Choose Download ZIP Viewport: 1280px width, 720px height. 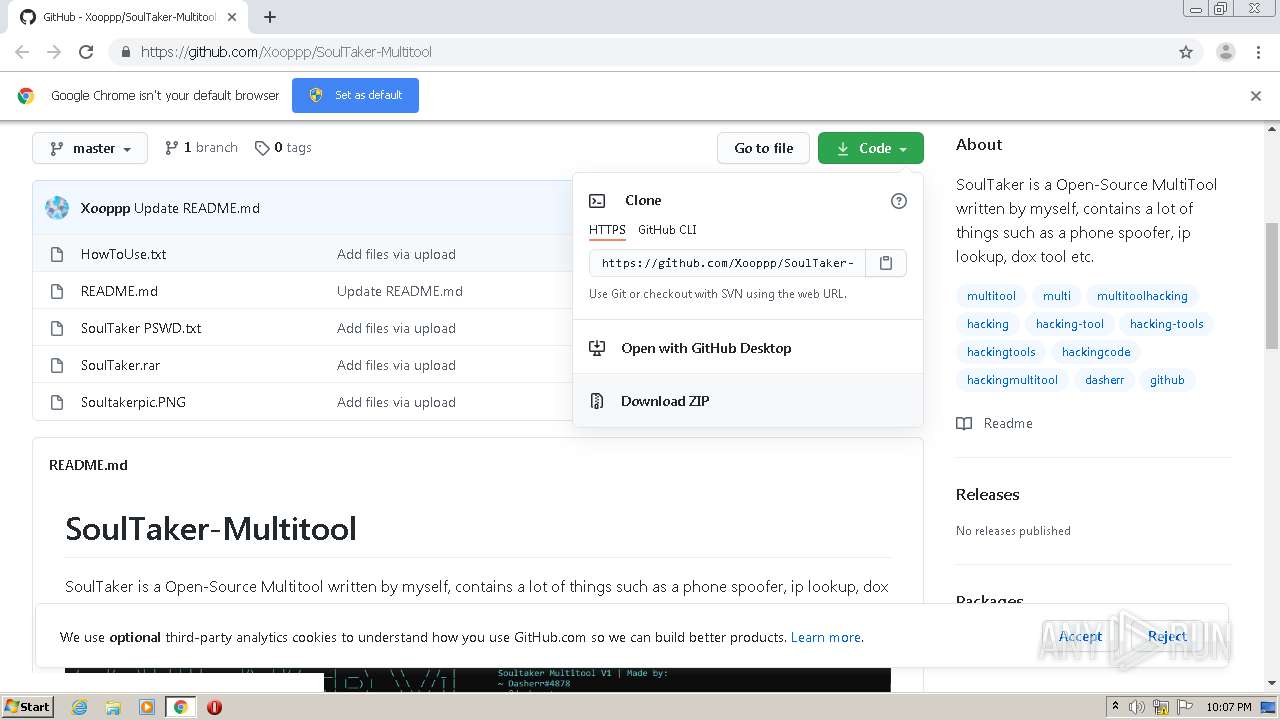pos(748,401)
